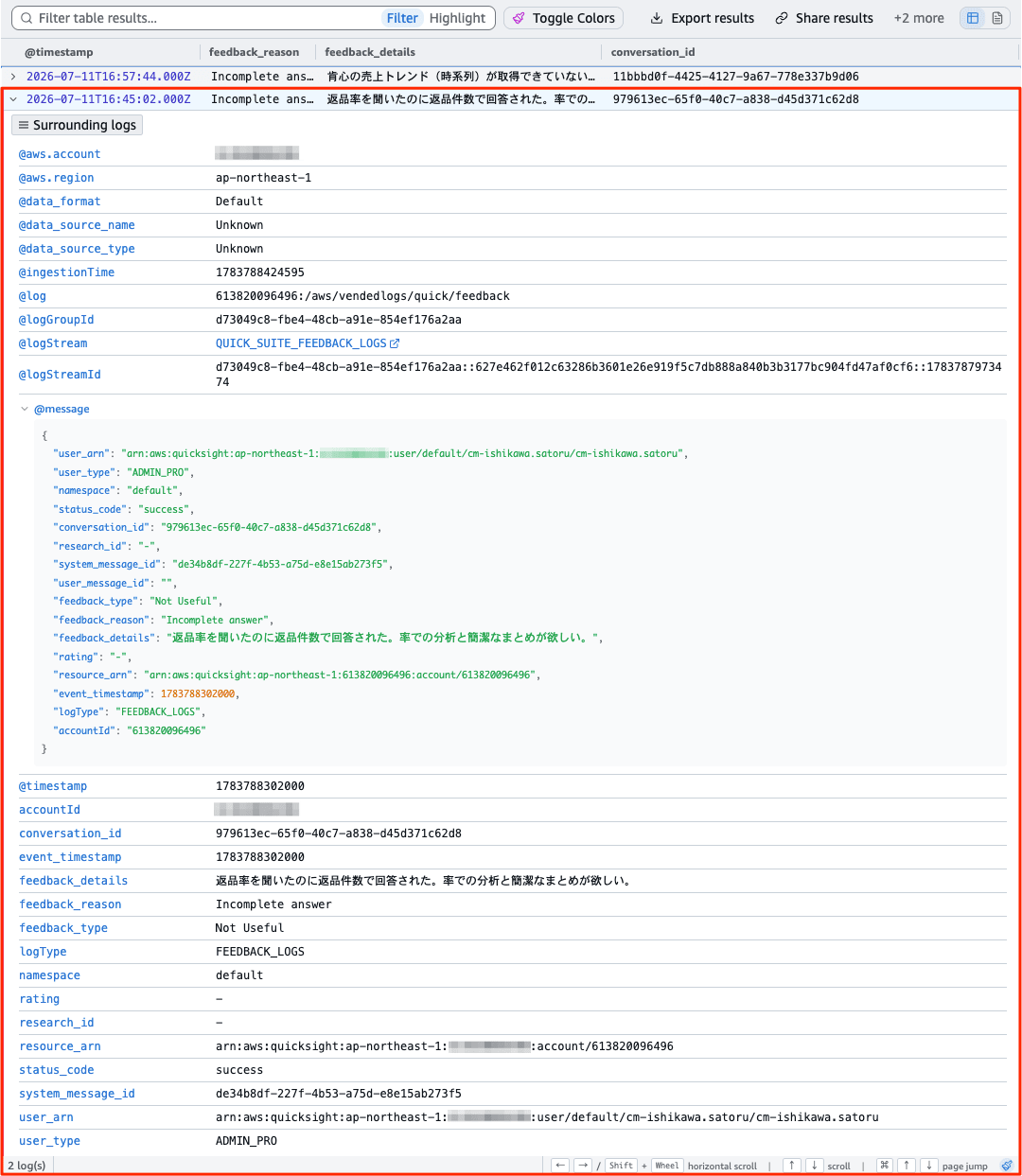Select the Highlight mode toggle
The width and height of the screenshot is (1022, 1176).
point(457,18)
